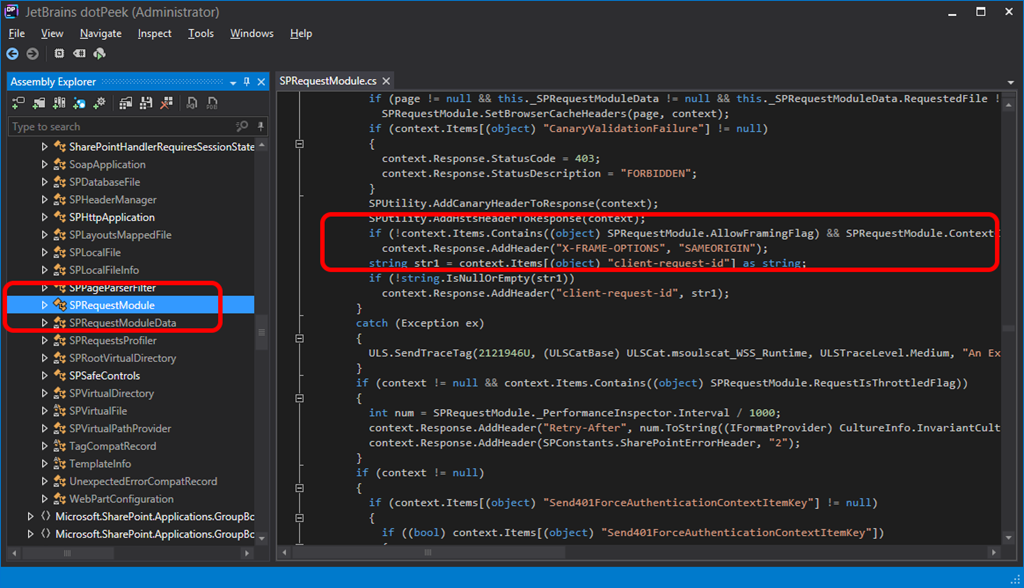Click the Navigate Forward arrow icon
Image resolution: width=1024 pixels, height=588 pixels.
(x=33, y=54)
